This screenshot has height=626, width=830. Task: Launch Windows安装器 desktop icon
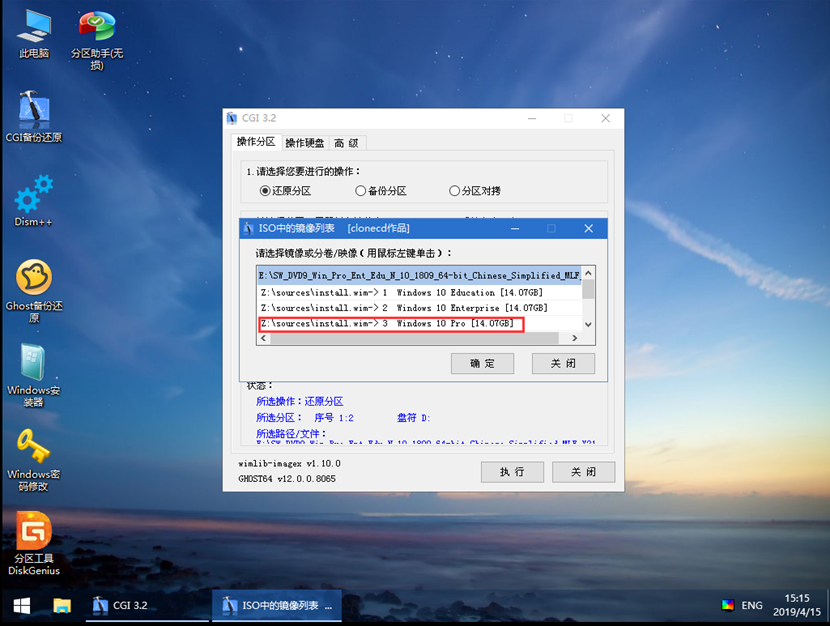coord(34,363)
